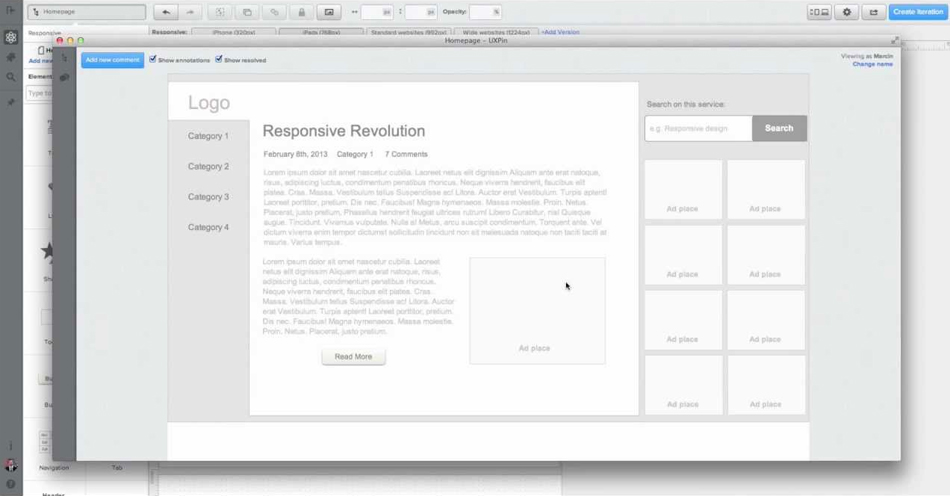
Task: Click the Opacity input field
Action: (485, 12)
